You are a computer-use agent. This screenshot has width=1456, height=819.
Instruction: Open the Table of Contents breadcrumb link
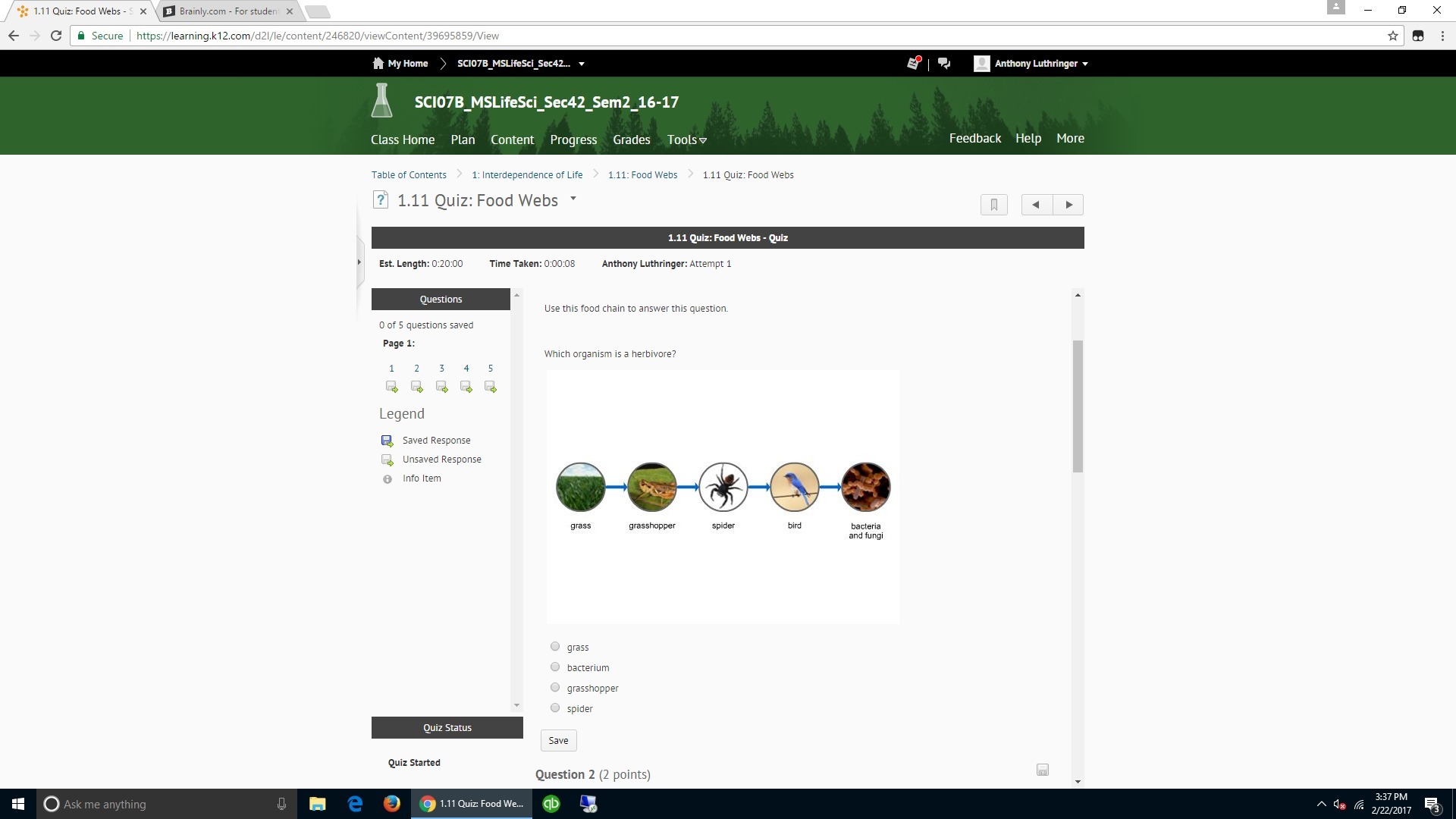pyautogui.click(x=409, y=175)
